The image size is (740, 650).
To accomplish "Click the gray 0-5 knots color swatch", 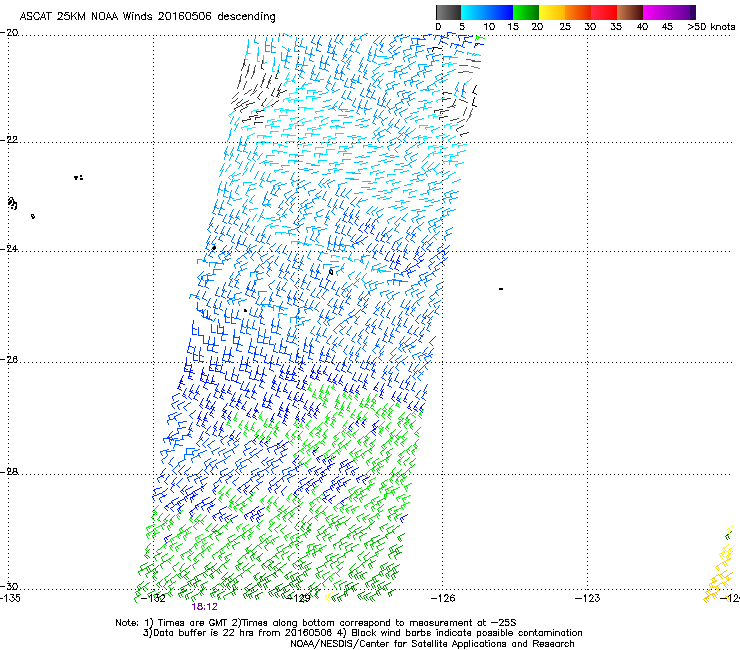I will coord(448,12).
